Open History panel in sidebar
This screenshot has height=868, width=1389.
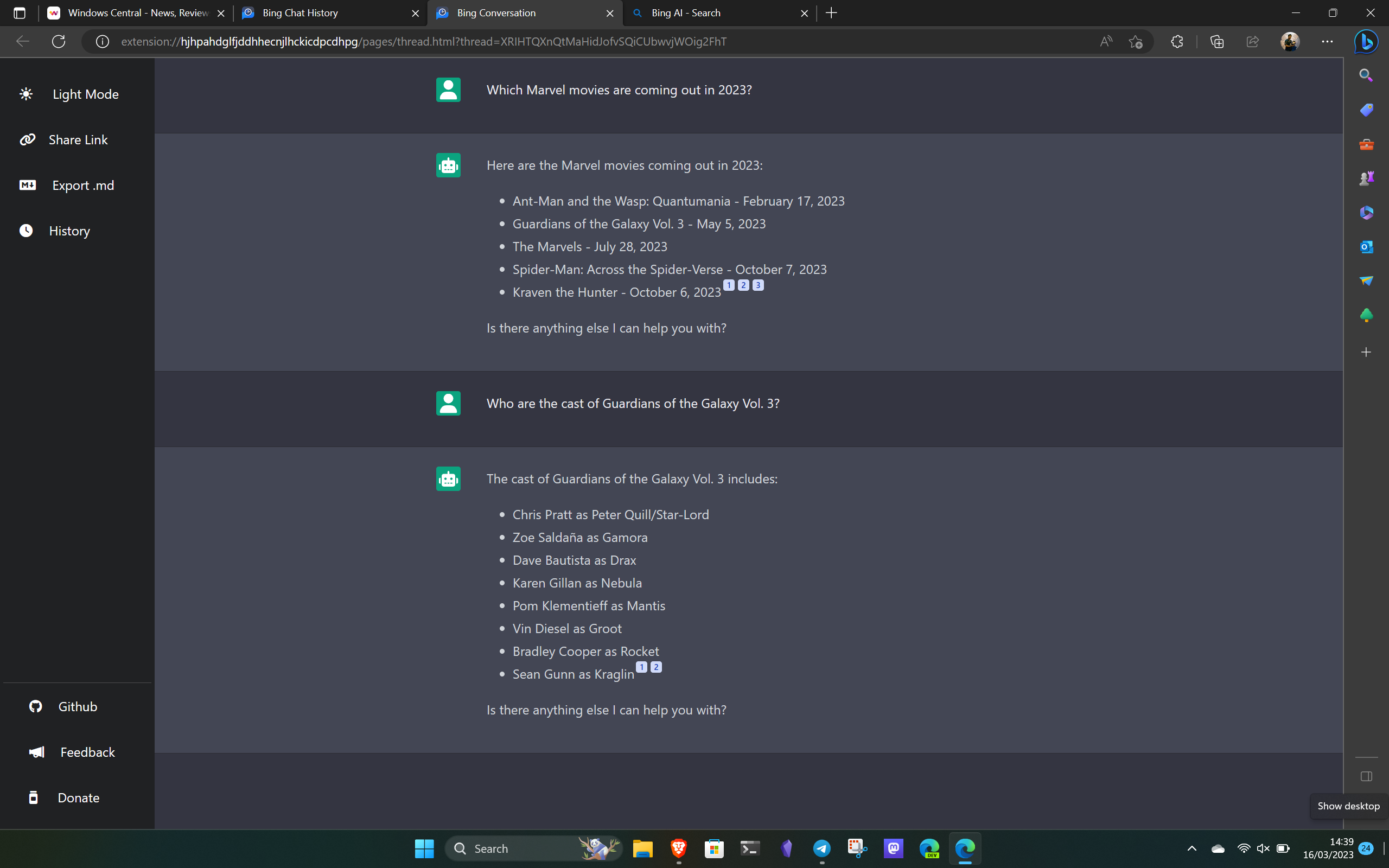[70, 231]
